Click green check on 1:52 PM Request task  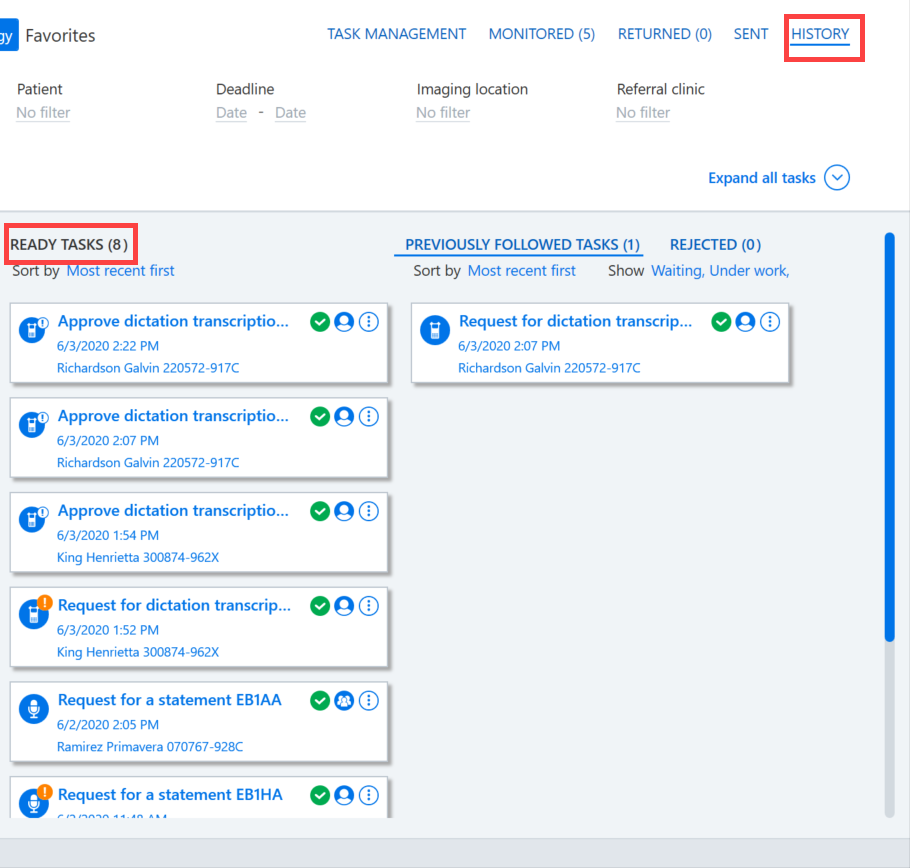320,606
